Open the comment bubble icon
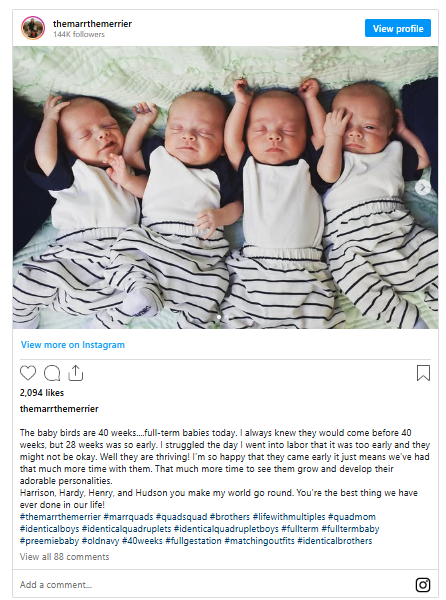This screenshot has height=600, width=446. pyautogui.click(x=52, y=373)
